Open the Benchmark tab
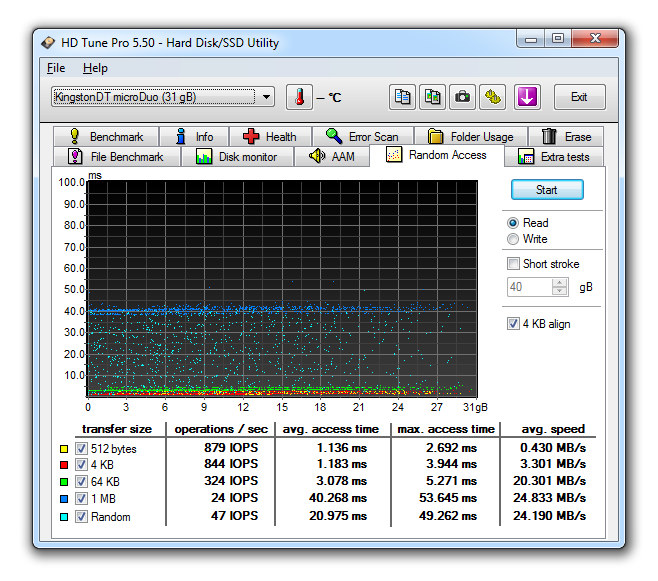 [106, 136]
